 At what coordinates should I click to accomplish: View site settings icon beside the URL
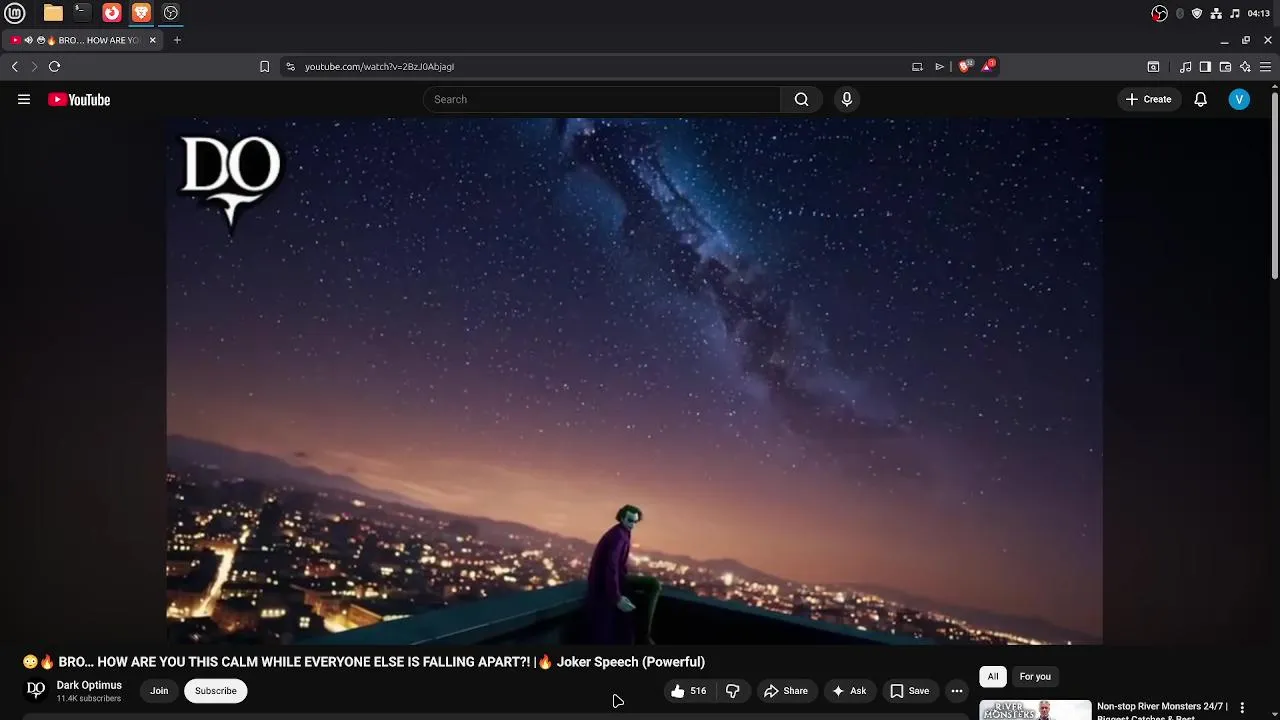(x=290, y=66)
